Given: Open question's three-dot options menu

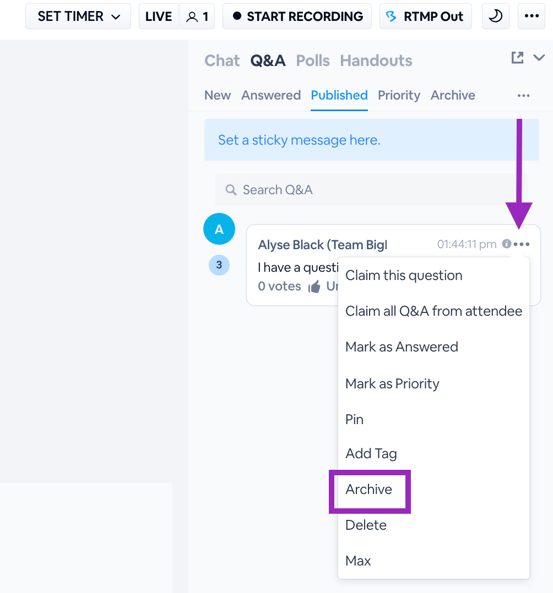Looking at the screenshot, I should coord(522,244).
